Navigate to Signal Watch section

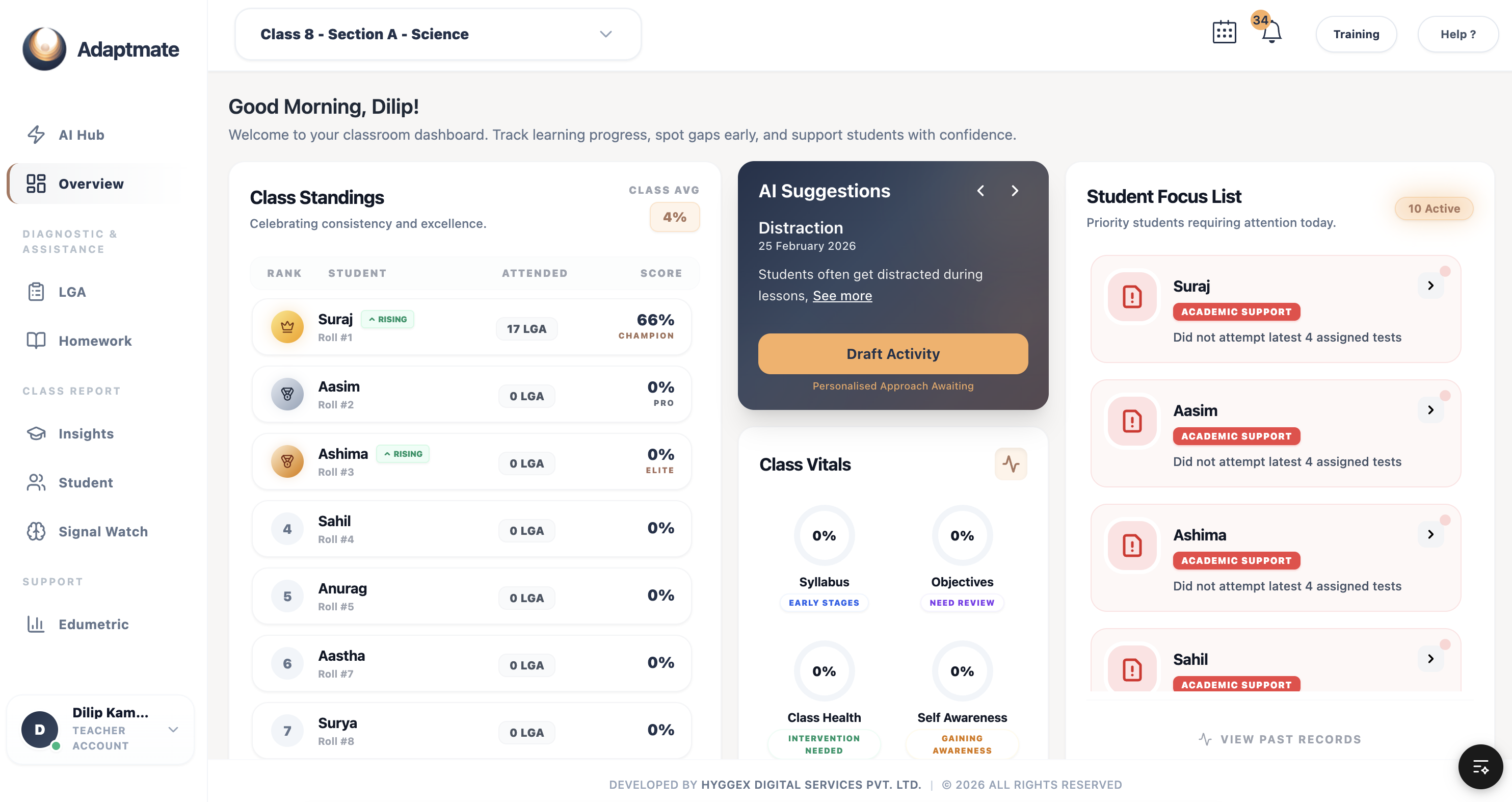click(103, 531)
